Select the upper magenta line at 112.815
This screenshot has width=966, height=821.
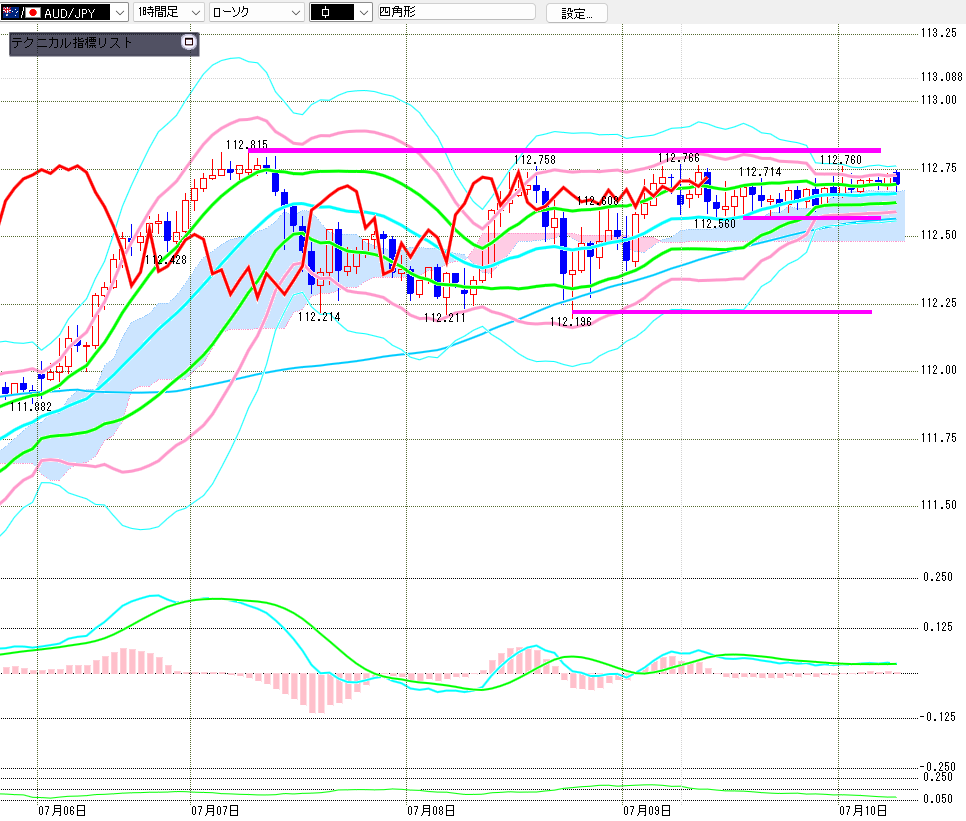click(564, 150)
